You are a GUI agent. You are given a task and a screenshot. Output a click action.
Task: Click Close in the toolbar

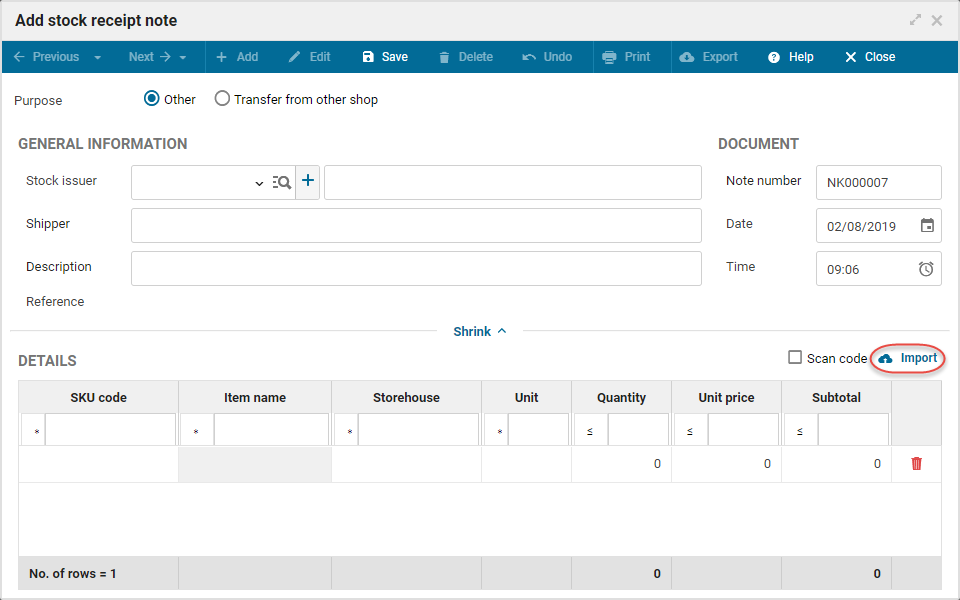tap(869, 57)
